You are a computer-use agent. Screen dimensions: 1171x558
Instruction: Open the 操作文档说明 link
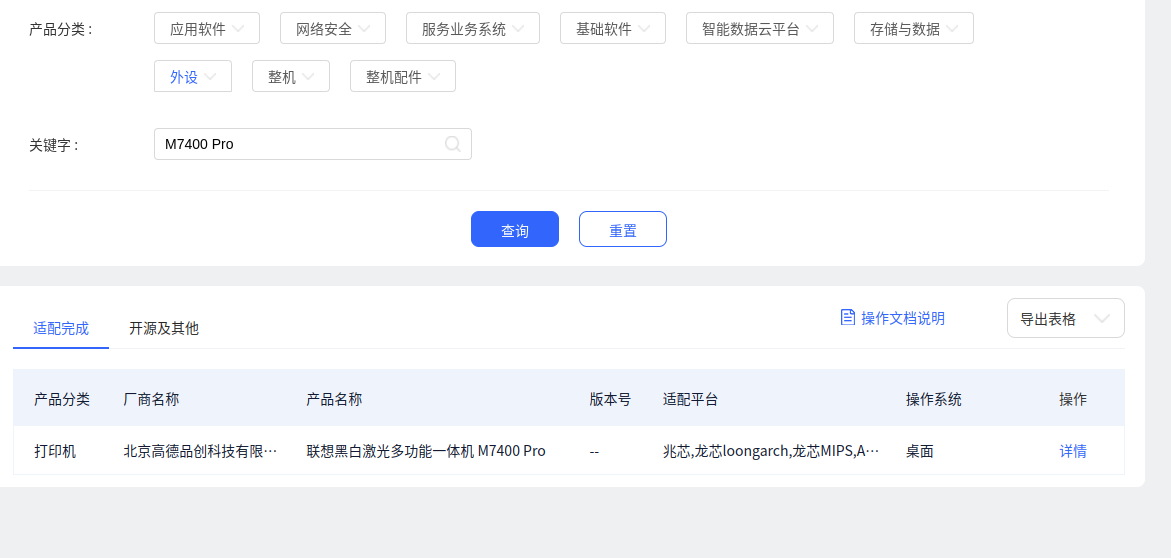click(x=902, y=318)
